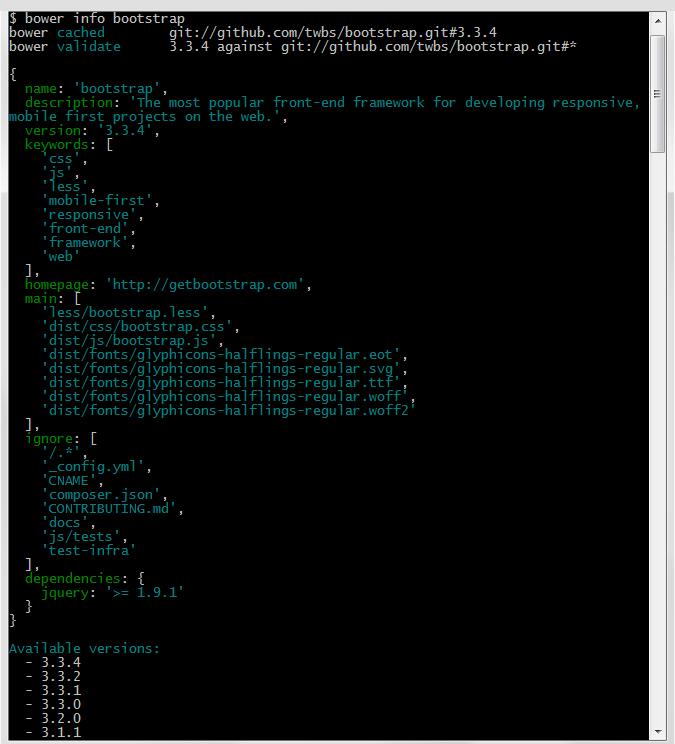
Task: Click the 'CONTRIBUTING.md' ignore entry
Action: click(109, 509)
